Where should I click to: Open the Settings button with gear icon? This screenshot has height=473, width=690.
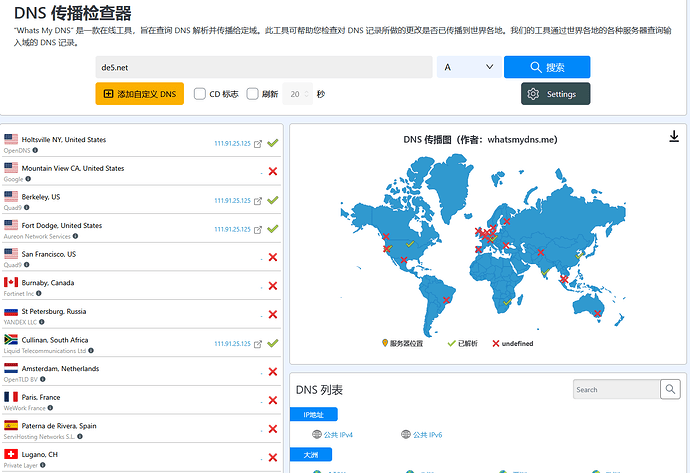coord(555,94)
